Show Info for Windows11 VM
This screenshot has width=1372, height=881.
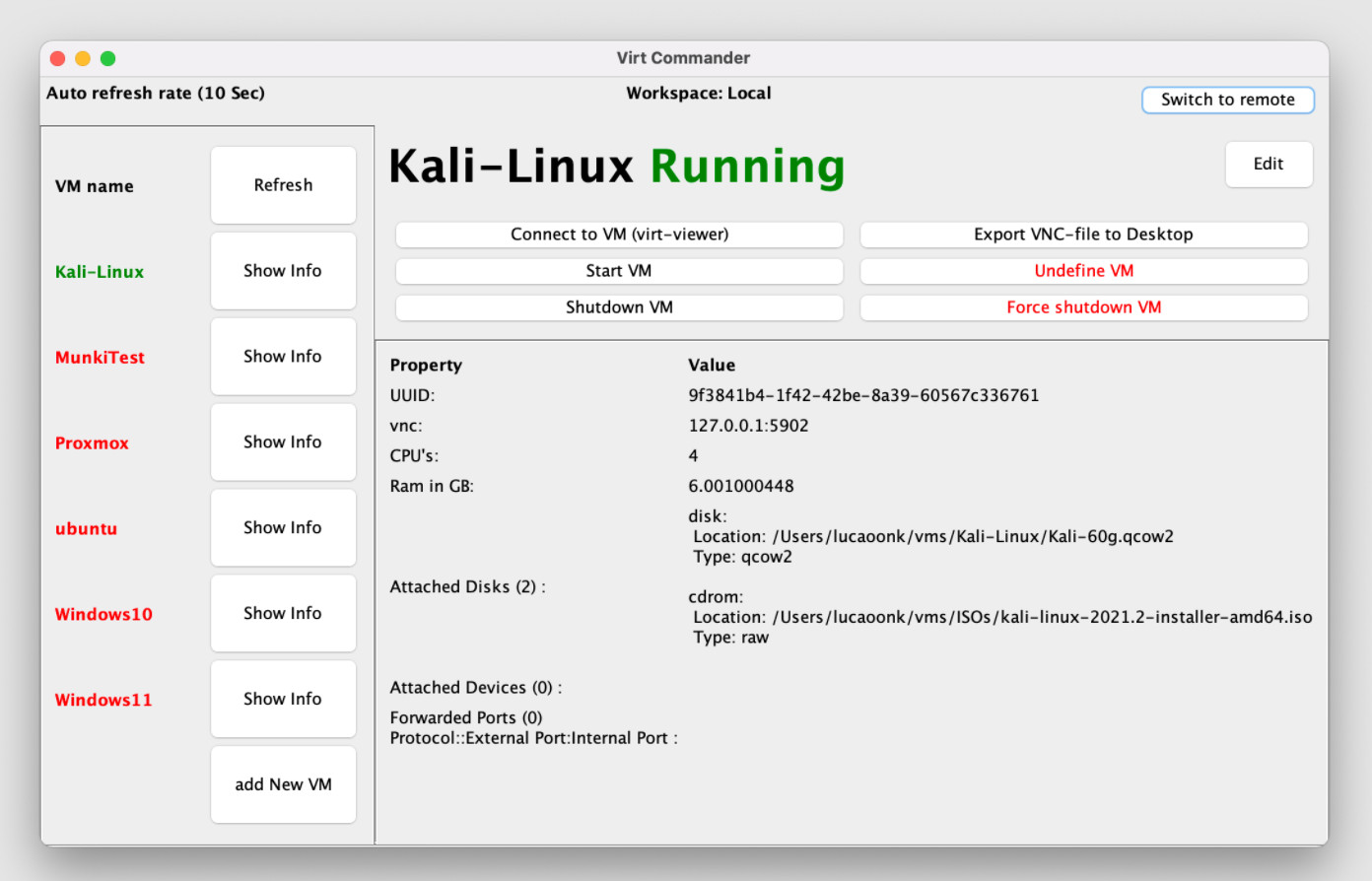(283, 700)
